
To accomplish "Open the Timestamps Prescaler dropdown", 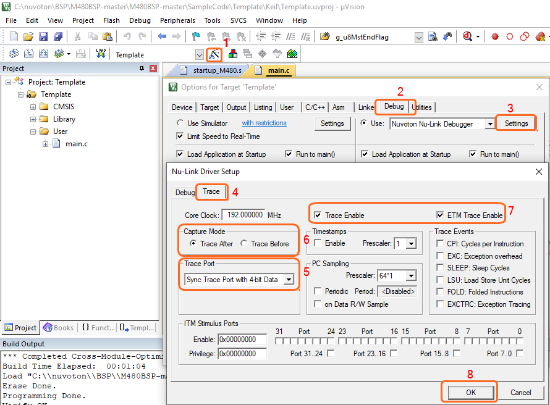I will (x=411, y=243).
